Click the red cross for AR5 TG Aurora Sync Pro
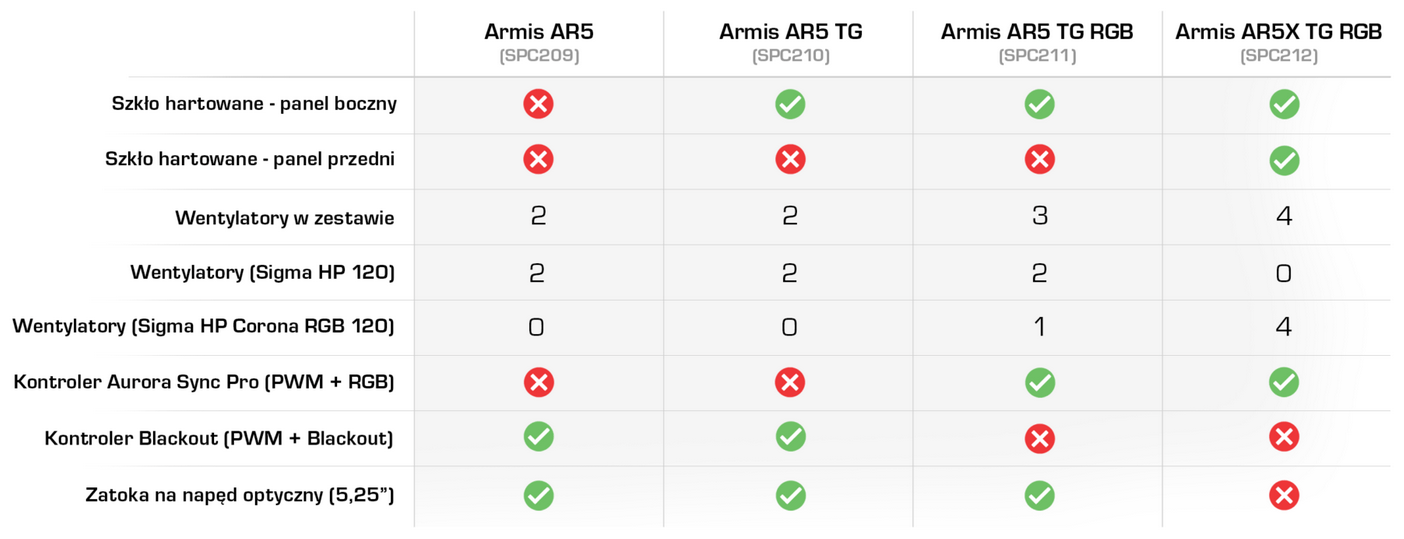Screen dimensions: 1404x539 point(790,382)
